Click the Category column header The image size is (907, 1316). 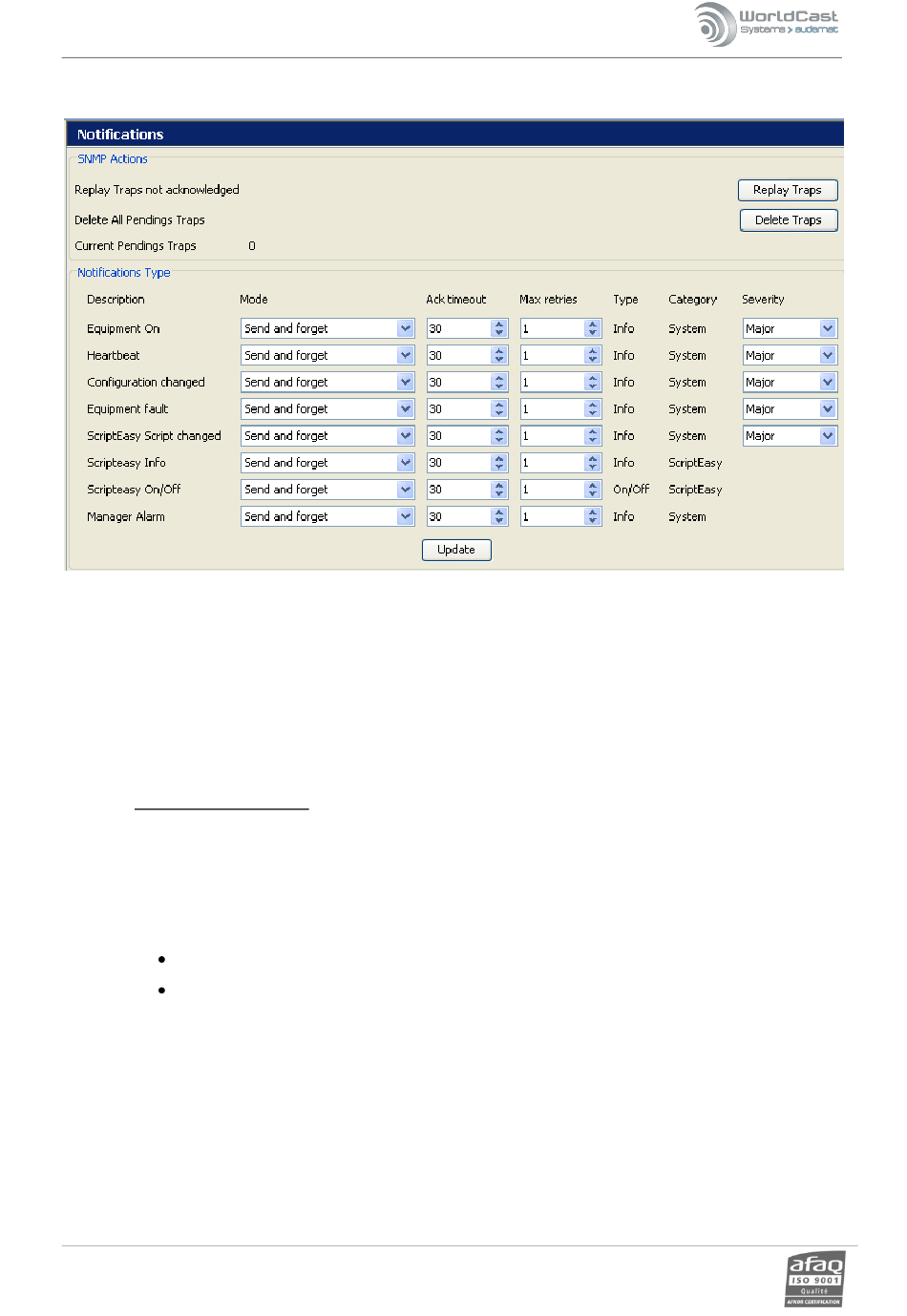(692, 300)
